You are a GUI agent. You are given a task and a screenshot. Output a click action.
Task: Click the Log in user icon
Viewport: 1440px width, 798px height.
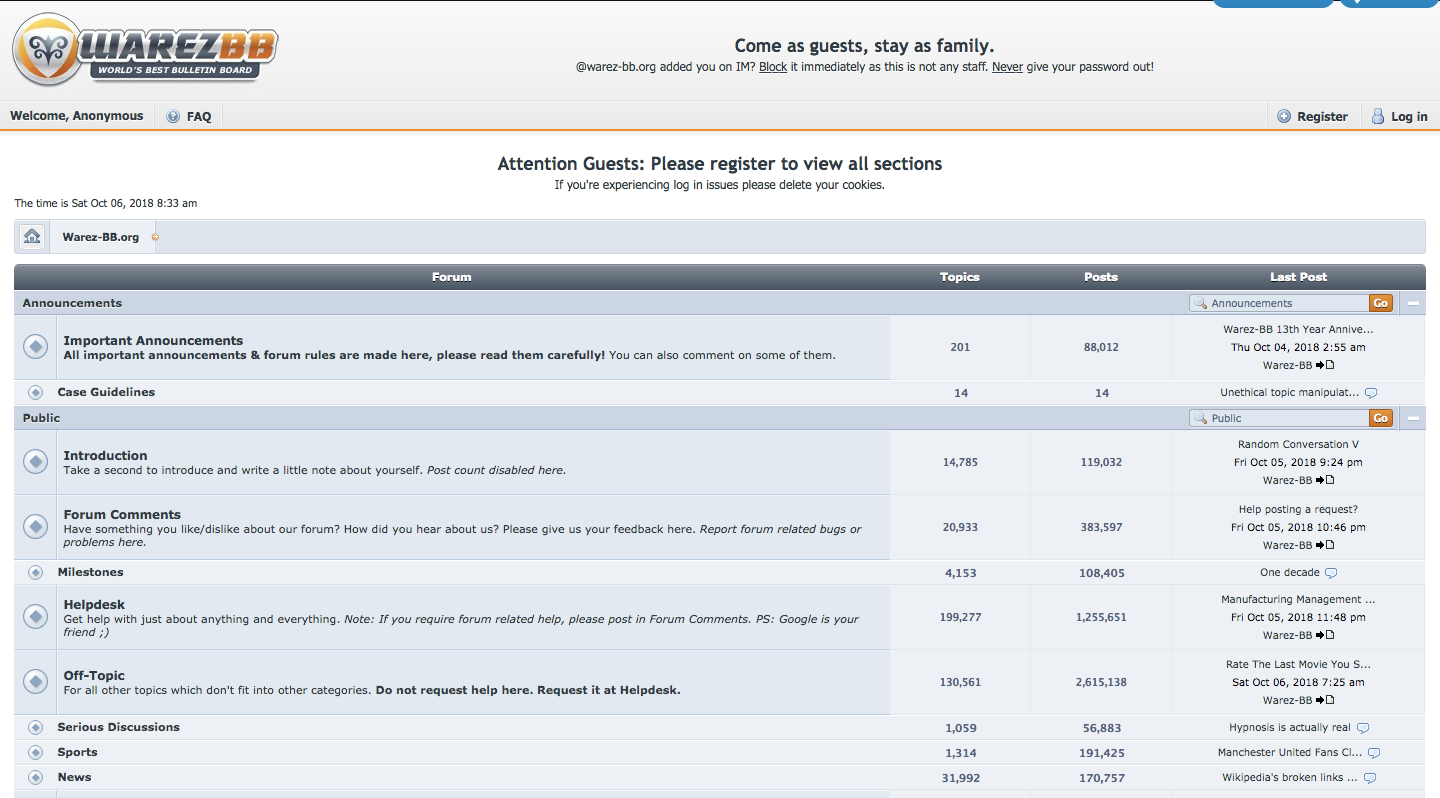tap(1378, 116)
